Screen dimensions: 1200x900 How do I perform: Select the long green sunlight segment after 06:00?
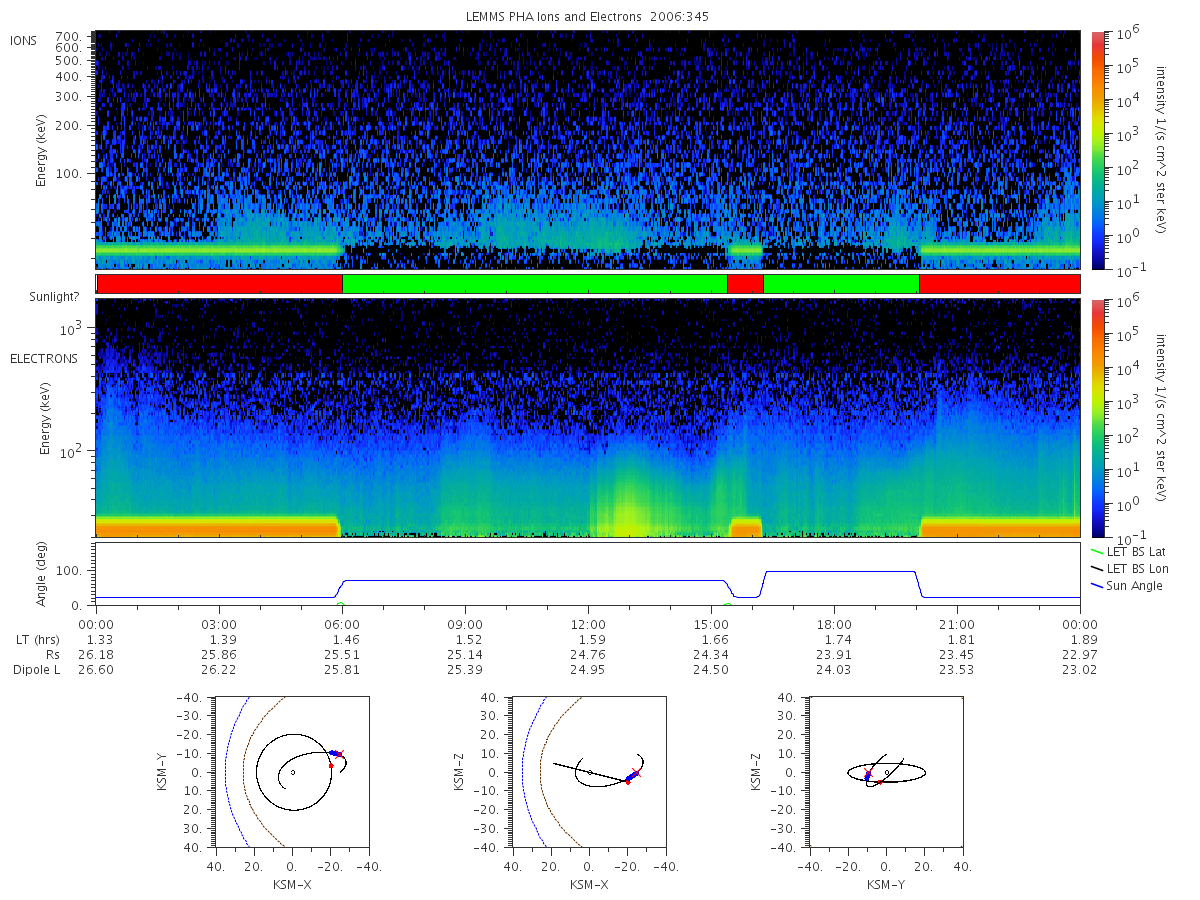pyautogui.click(x=534, y=284)
